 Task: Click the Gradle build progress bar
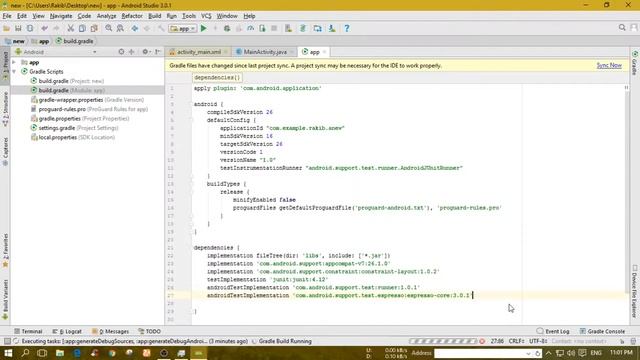point(443,341)
